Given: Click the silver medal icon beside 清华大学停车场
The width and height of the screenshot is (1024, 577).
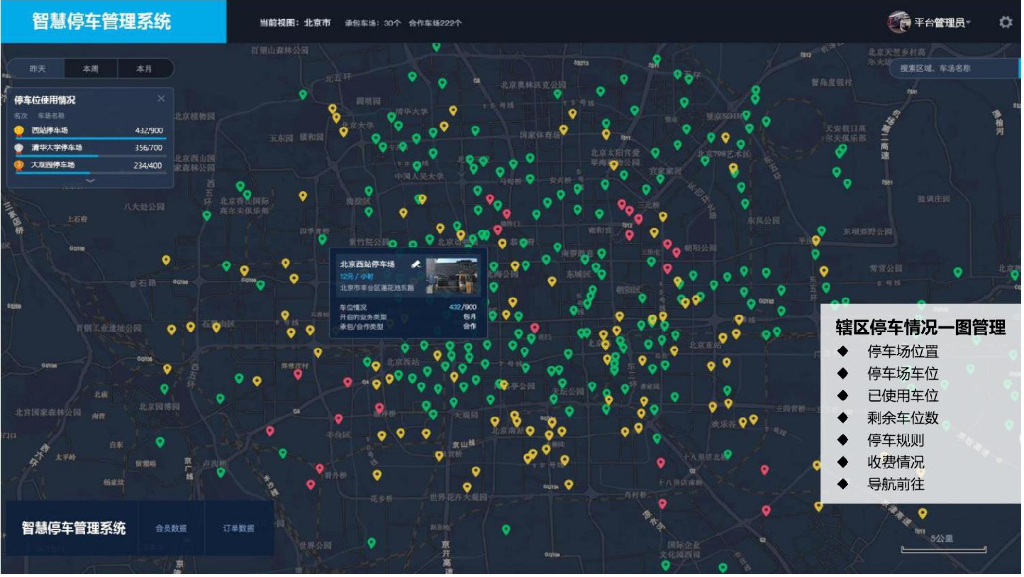Looking at the screenshot, I should [19, 147].
